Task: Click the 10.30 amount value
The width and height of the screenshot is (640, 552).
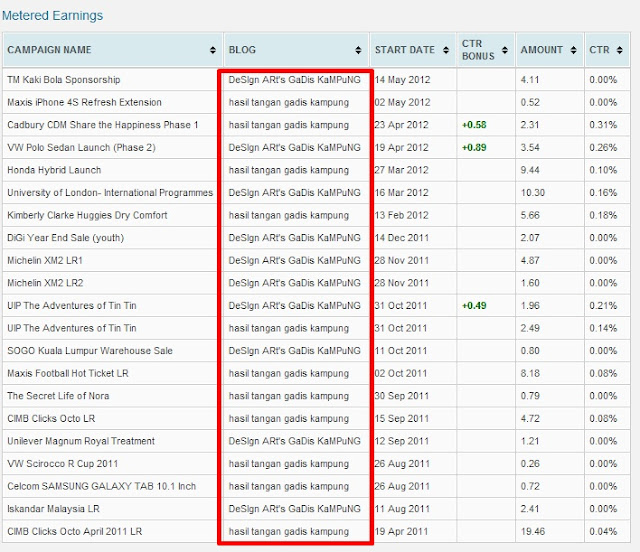Action: click(x=533, y=193)
